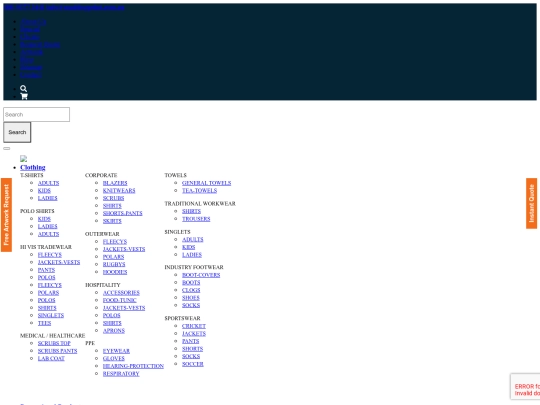
Task: Open the Free Artwork Request side tab
Action: [x=6, y=215]
